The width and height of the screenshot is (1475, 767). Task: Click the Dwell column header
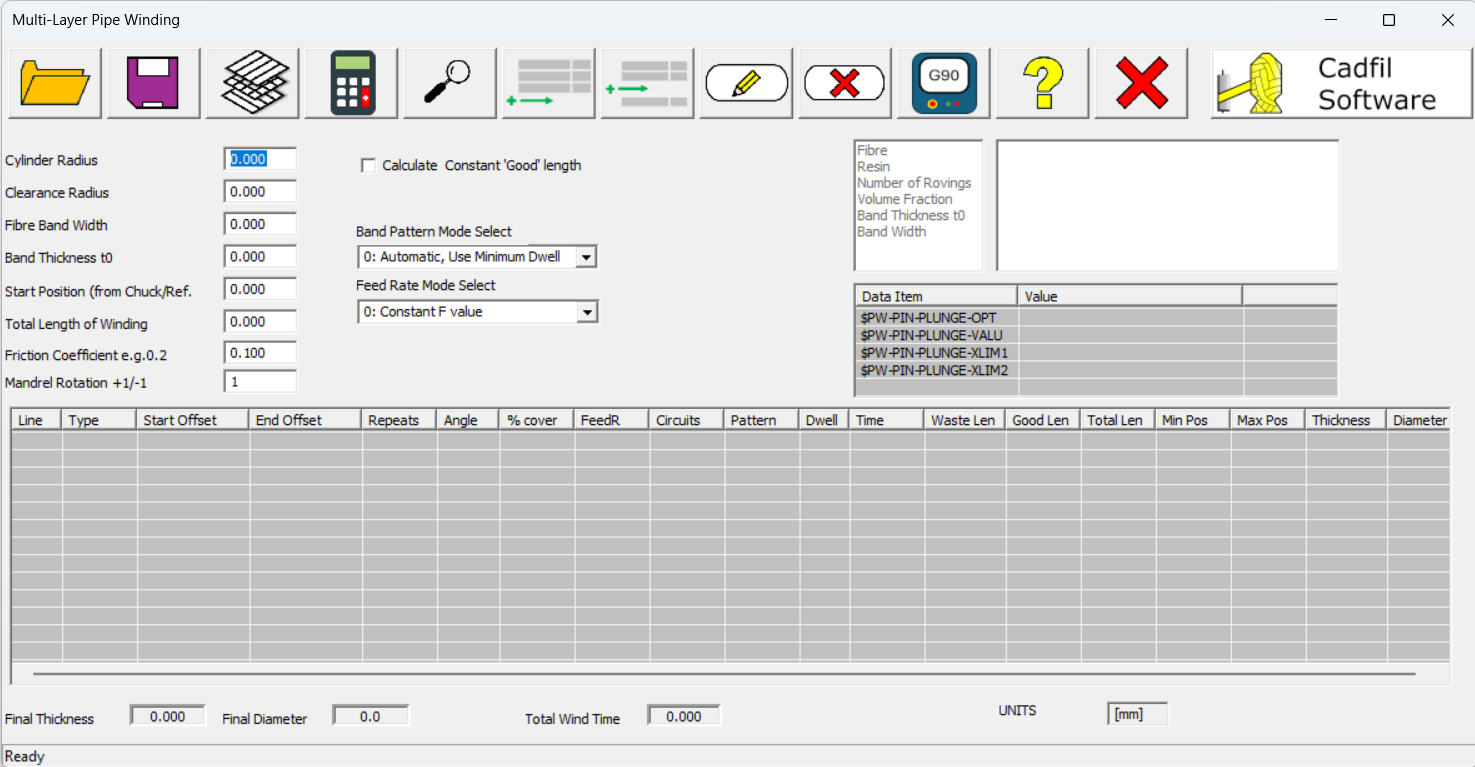coord(825,420)
